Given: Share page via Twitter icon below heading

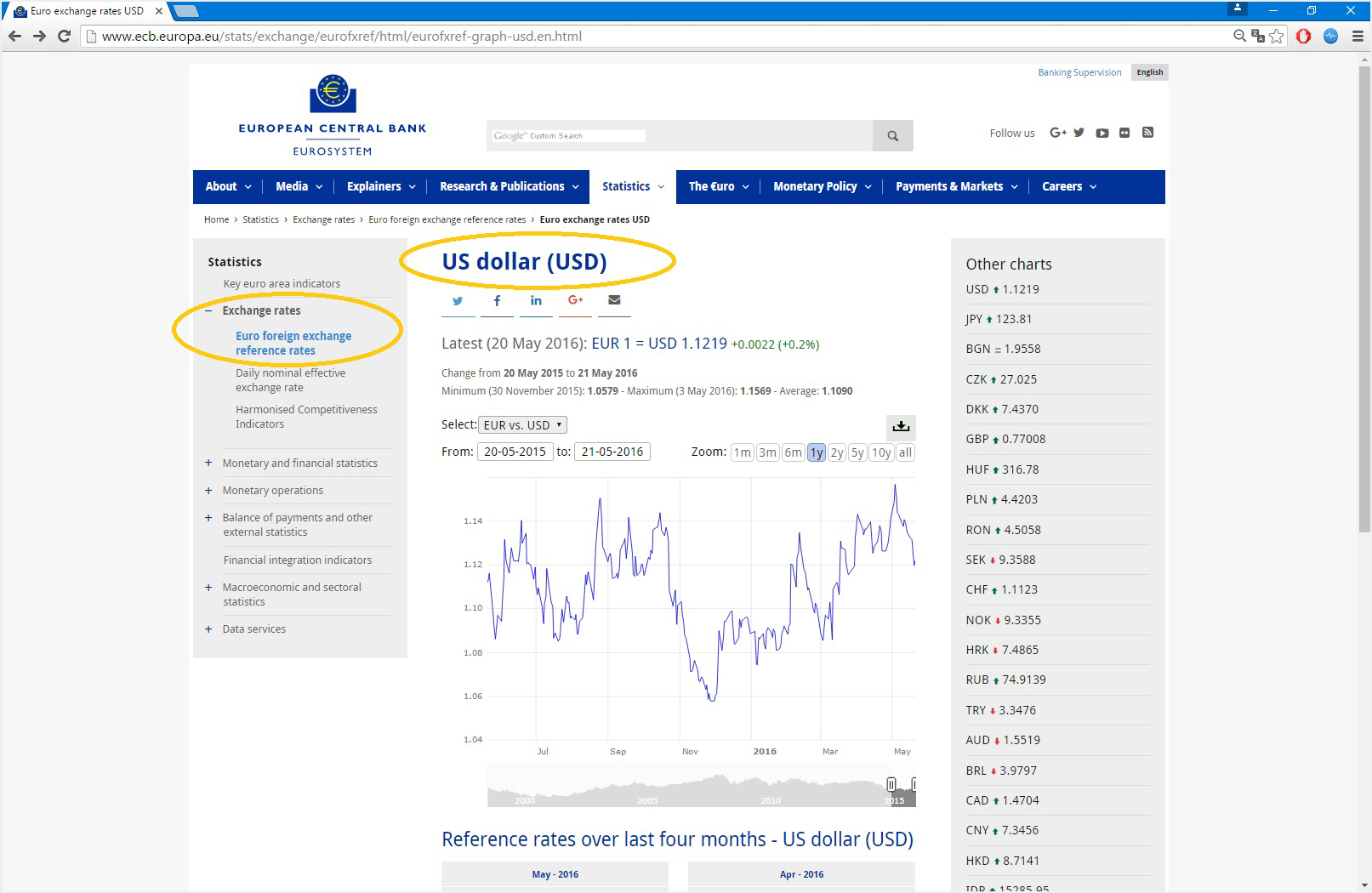Looking at the screenshot, I should [x=458, y=301].
